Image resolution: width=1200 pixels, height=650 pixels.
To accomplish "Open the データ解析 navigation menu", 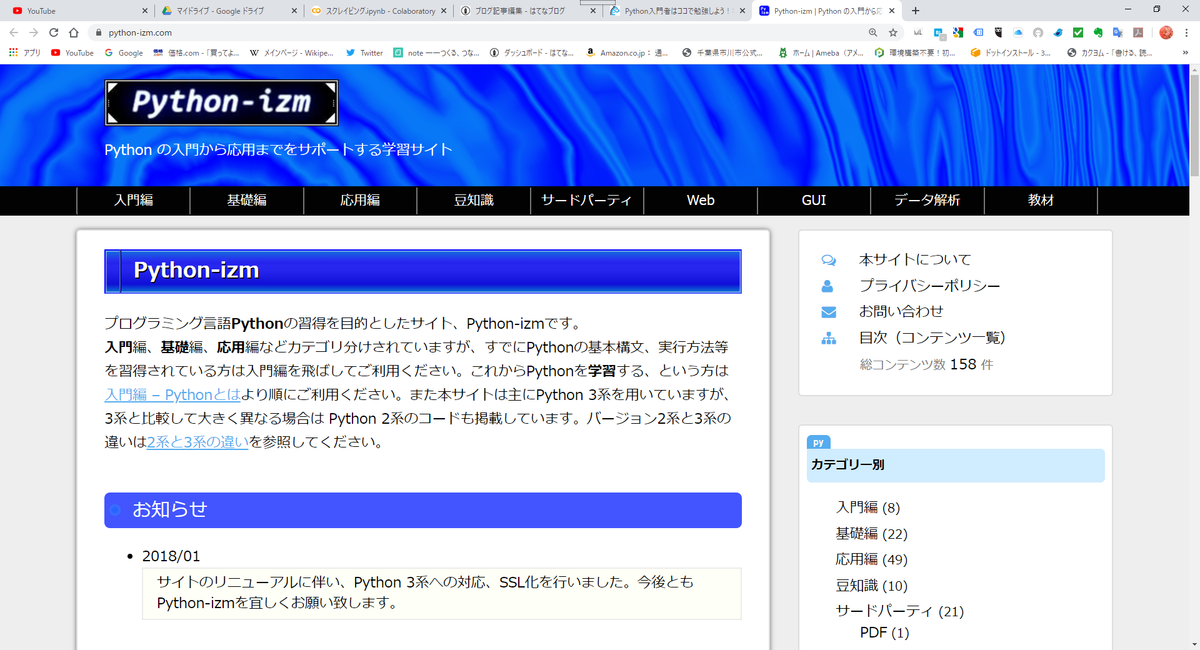I will 927,200.
